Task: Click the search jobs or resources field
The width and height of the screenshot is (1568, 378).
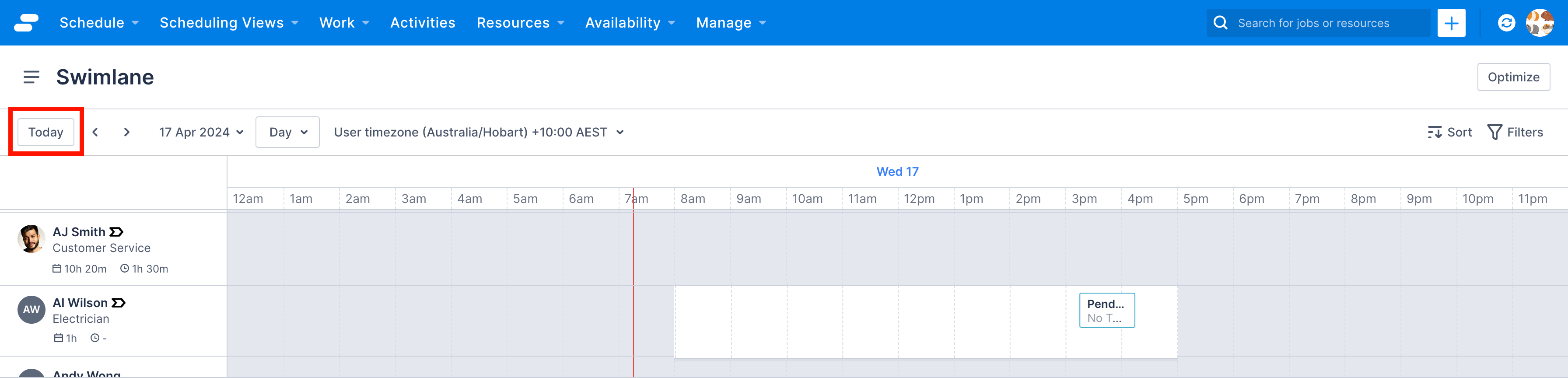Action: point(1327,23)
